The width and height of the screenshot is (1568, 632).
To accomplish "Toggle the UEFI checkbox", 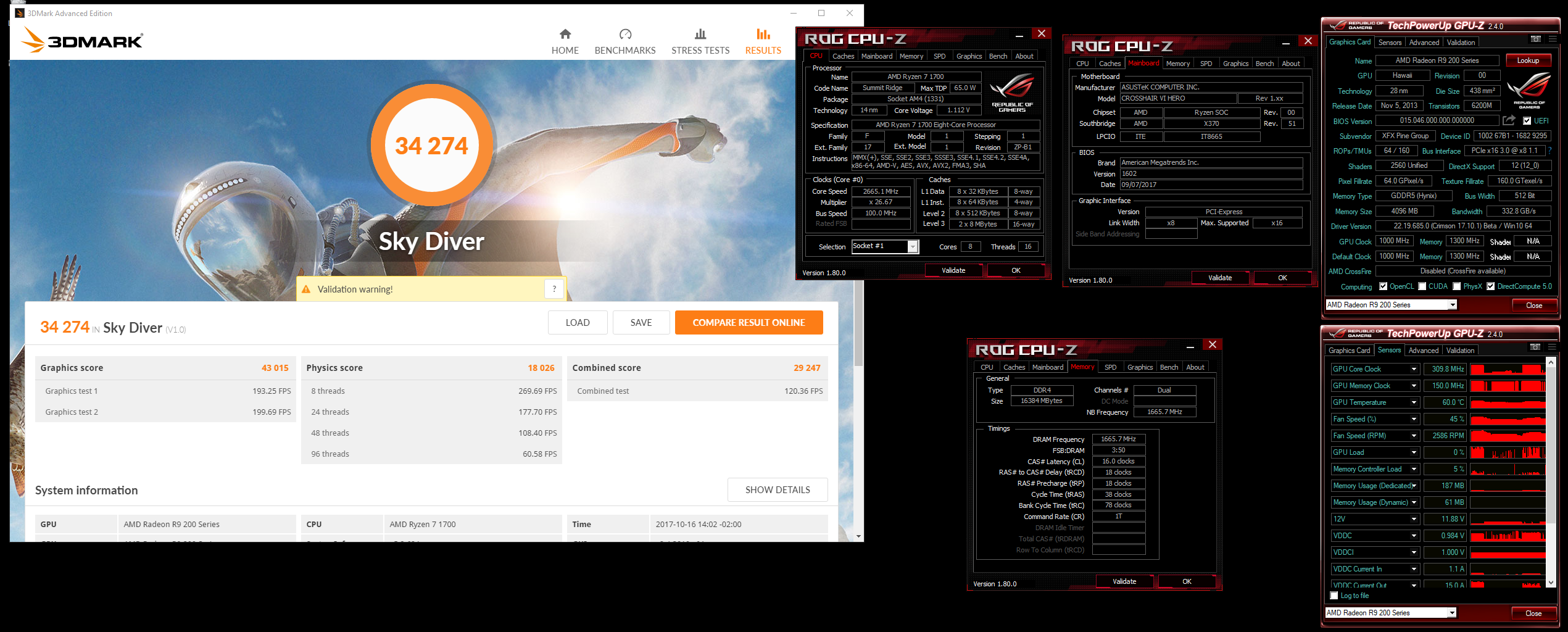I will 1527,121.
